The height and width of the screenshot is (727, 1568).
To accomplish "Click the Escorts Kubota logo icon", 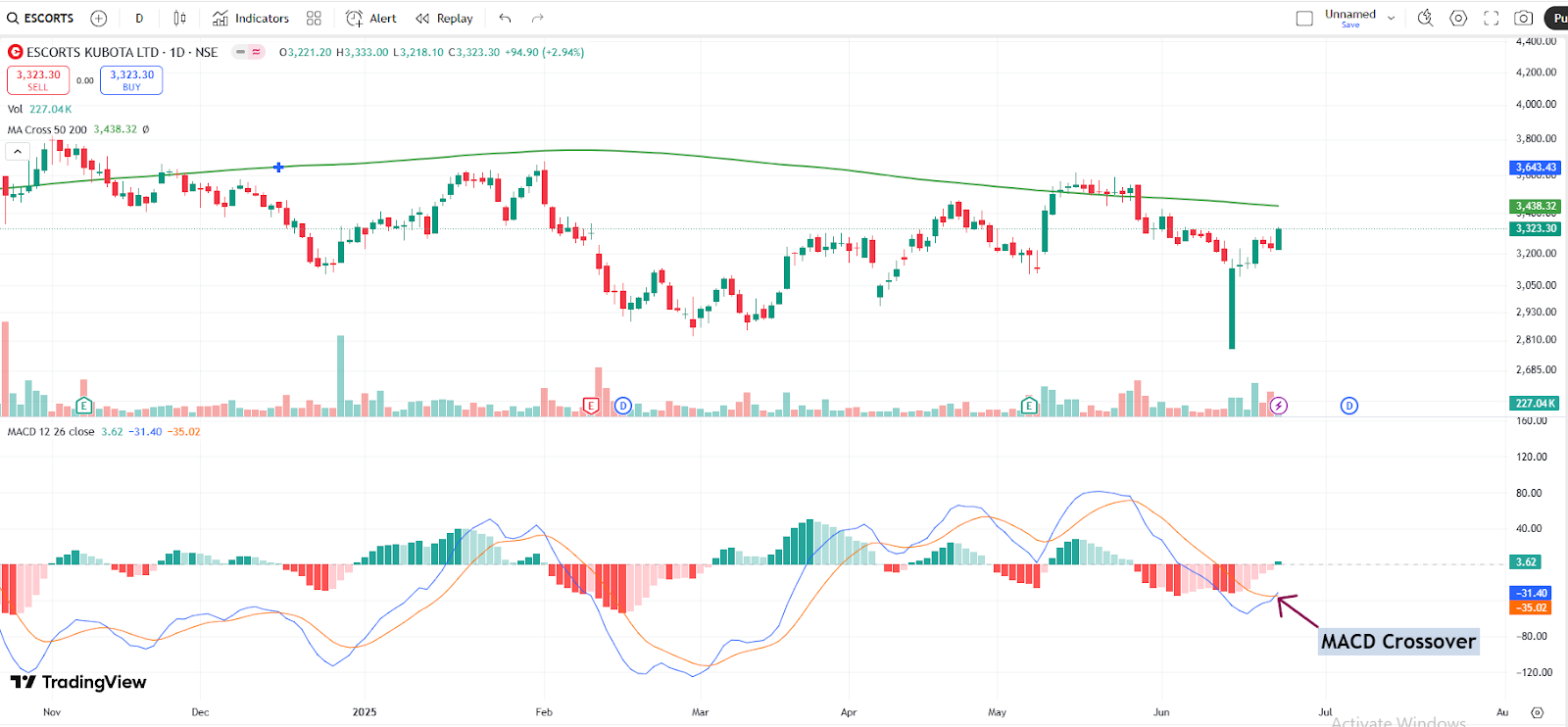I will [x=16, y=52].
